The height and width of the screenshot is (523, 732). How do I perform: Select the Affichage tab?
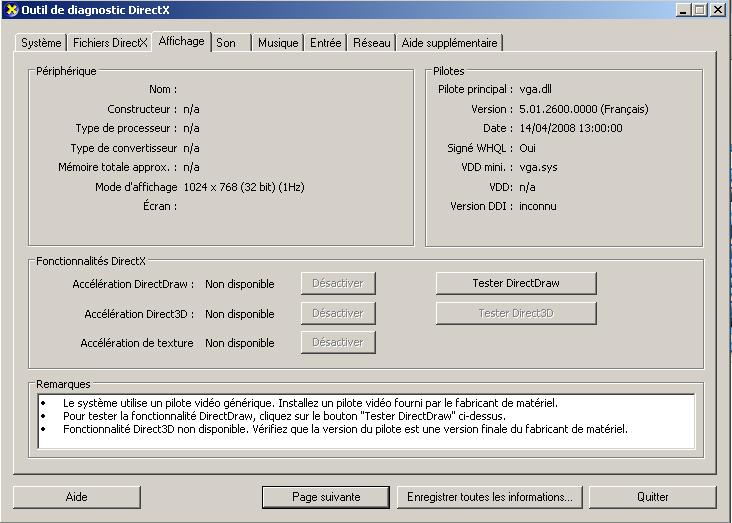coord(182,41)
